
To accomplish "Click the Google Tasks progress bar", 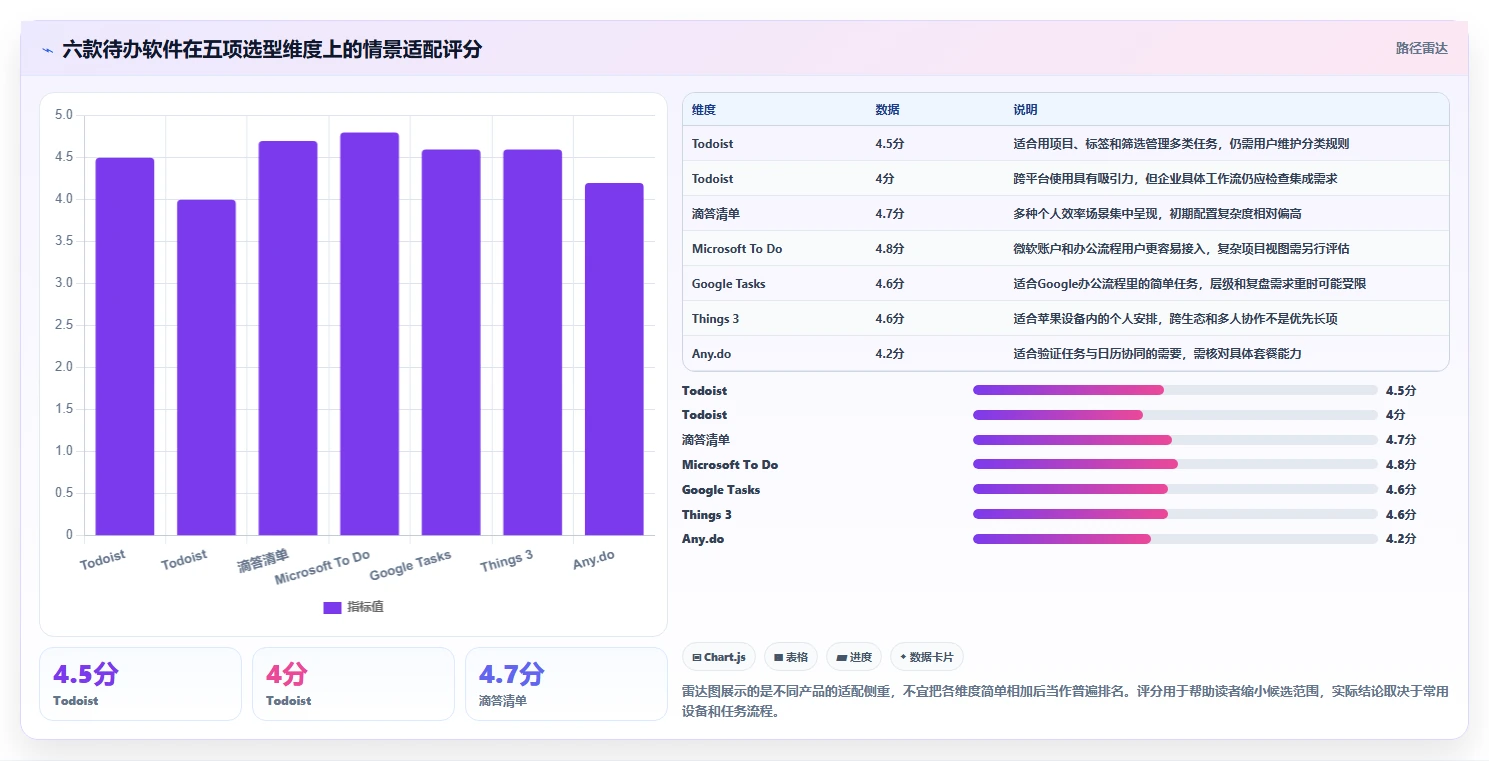I will point(1175,489).
